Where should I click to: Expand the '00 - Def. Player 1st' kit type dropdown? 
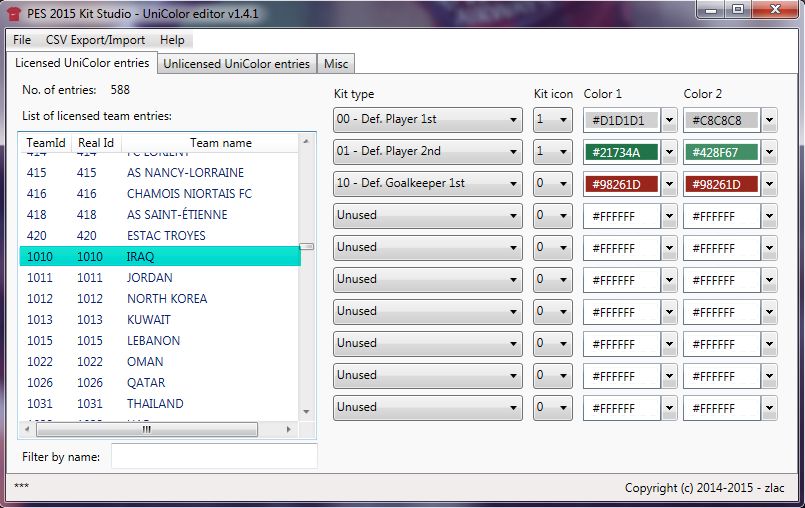click(428, 120)
